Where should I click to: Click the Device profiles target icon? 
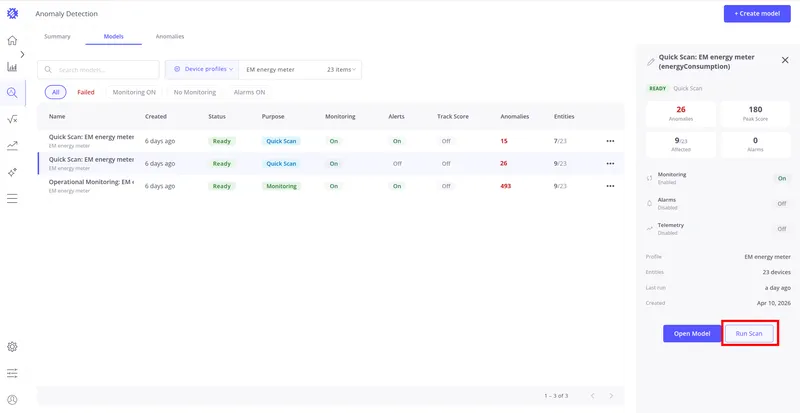click(x=177, y=69)
